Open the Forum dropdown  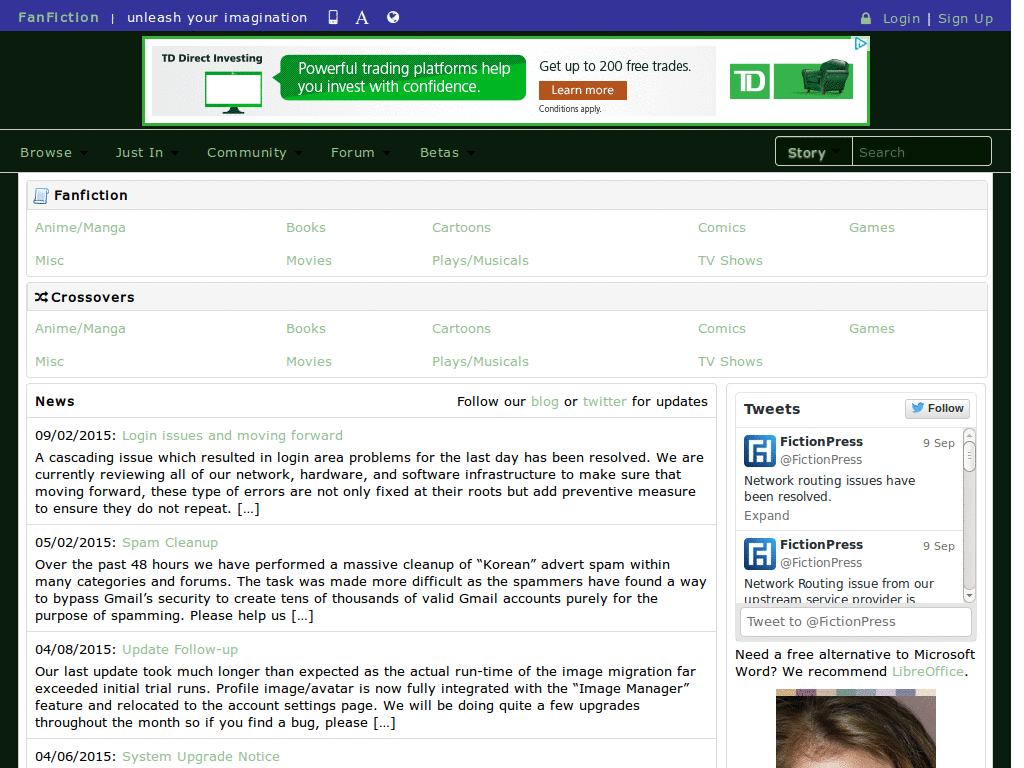point(360,153)
